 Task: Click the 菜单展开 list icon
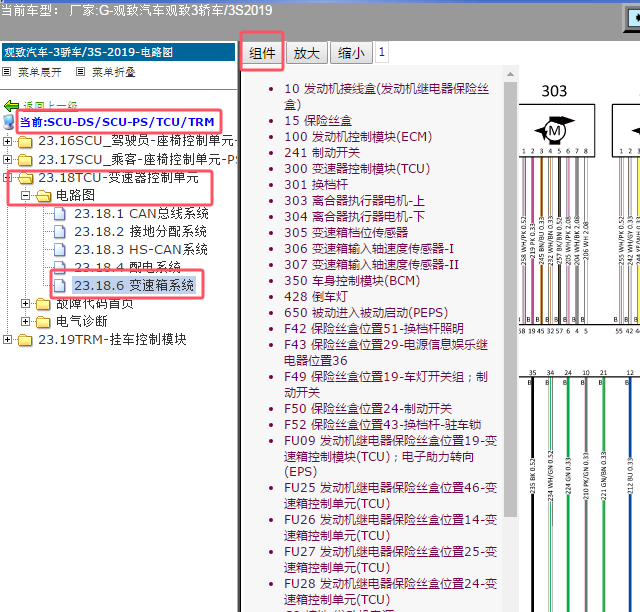(x=7, y=72)
